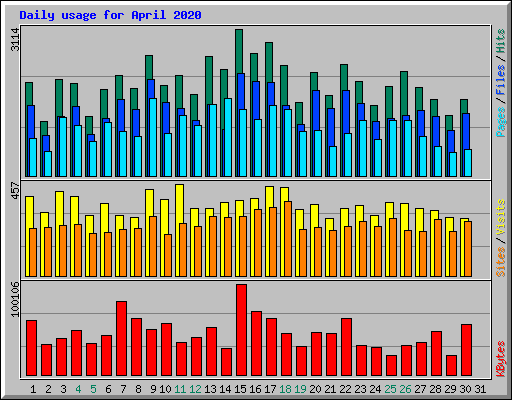512x400 pixels.
Task: Click the cyan Pages bar for day 14
Action: tap(228, 137)
